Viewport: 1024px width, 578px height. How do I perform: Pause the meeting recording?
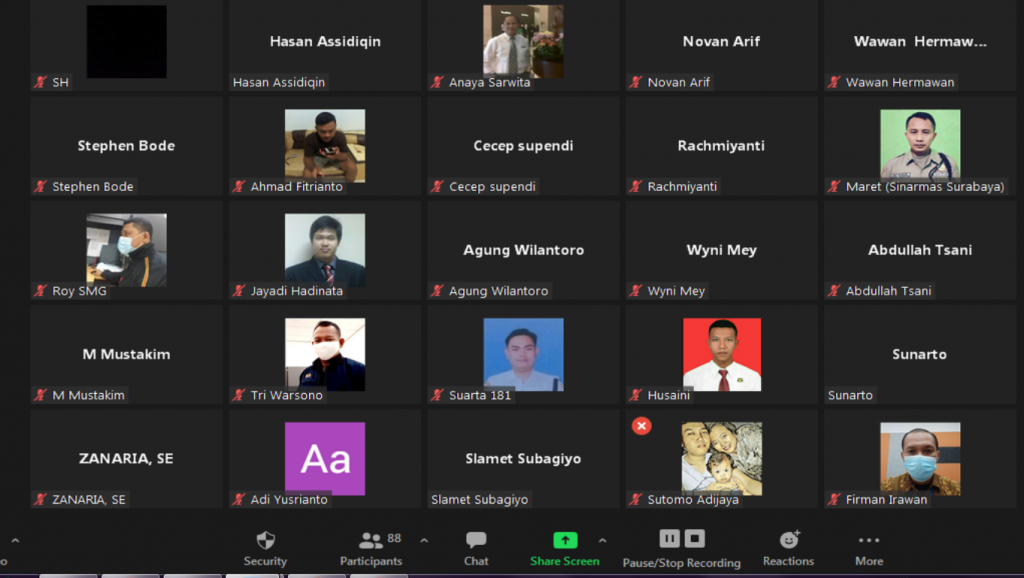pyautogui.click(x=669, y=539)
